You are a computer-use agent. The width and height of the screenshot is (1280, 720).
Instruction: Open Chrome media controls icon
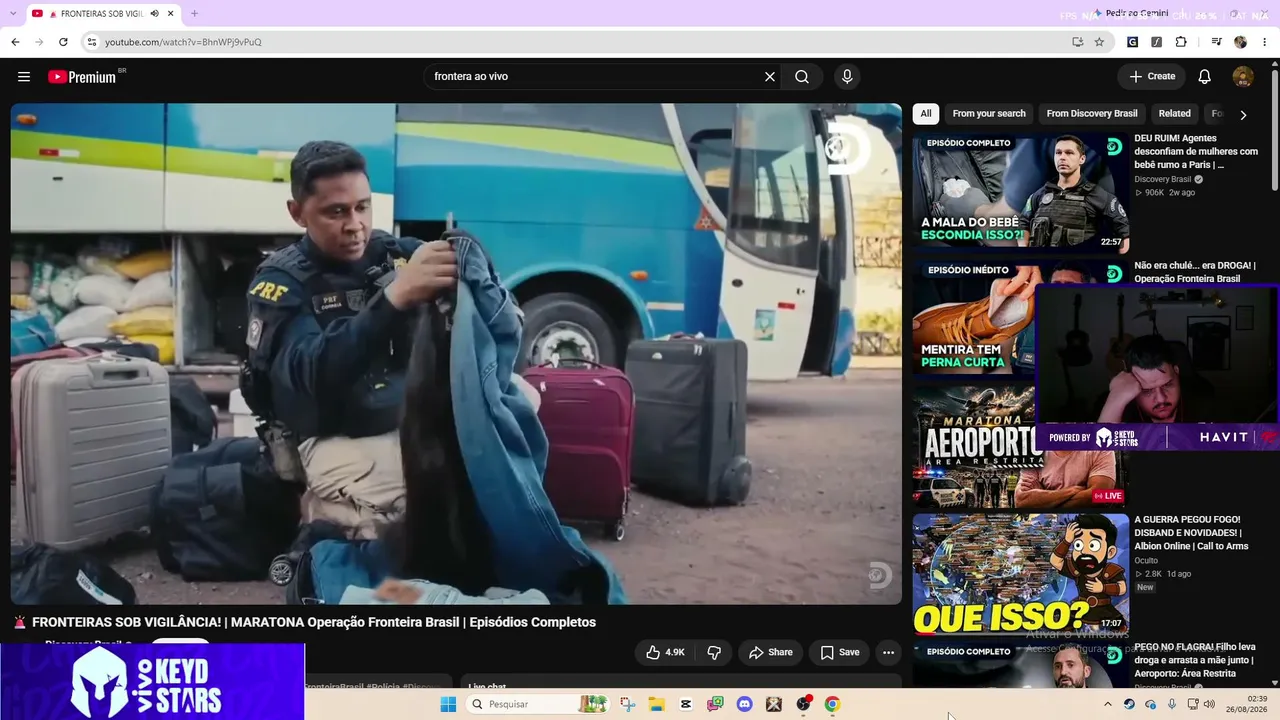pyautogui.click(x=1216, y=42)
